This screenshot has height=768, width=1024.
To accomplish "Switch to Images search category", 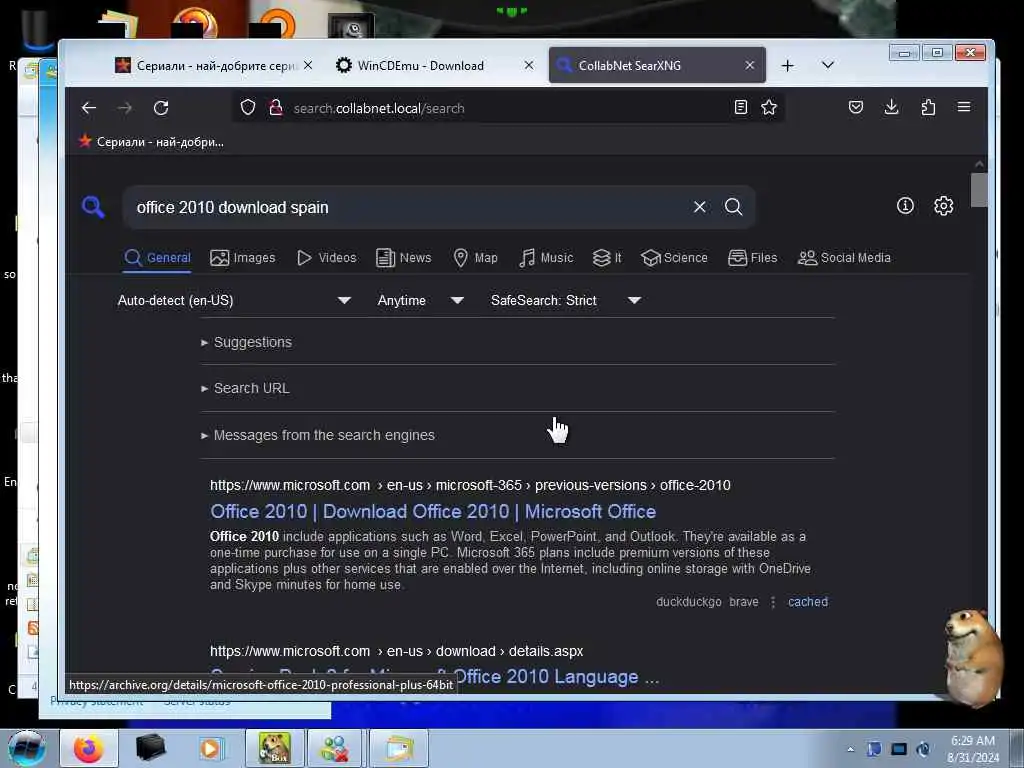I will [x=243, y=258].
